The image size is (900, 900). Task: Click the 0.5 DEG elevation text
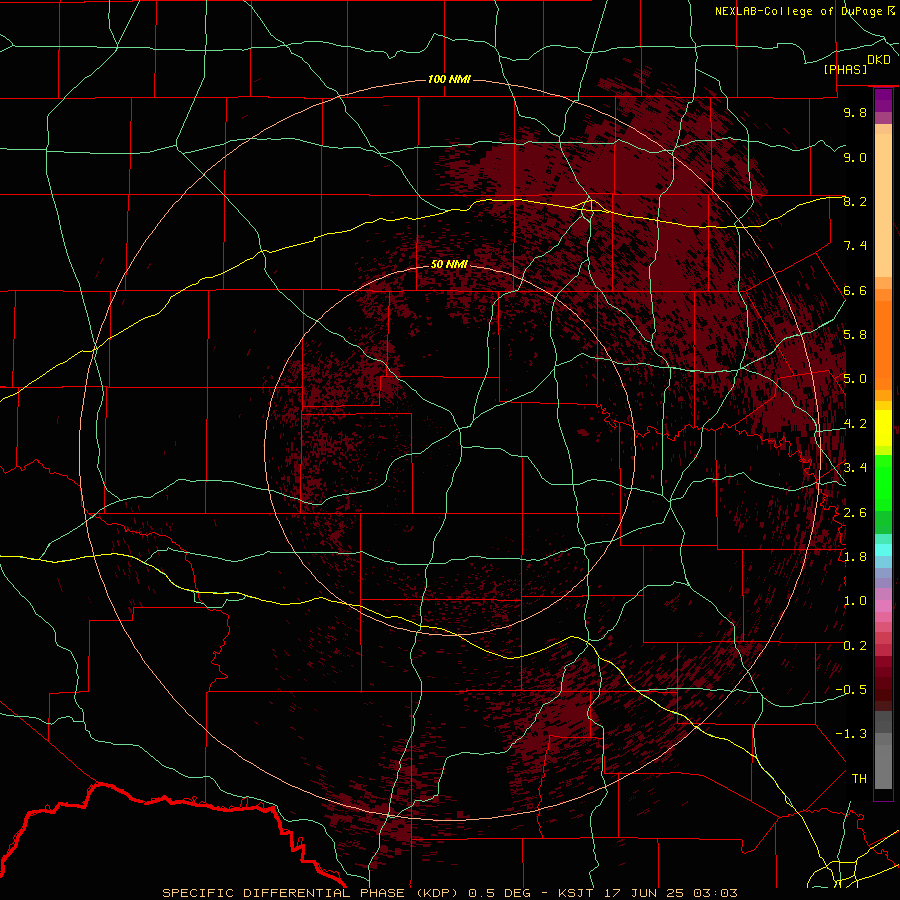click(499, 893)
